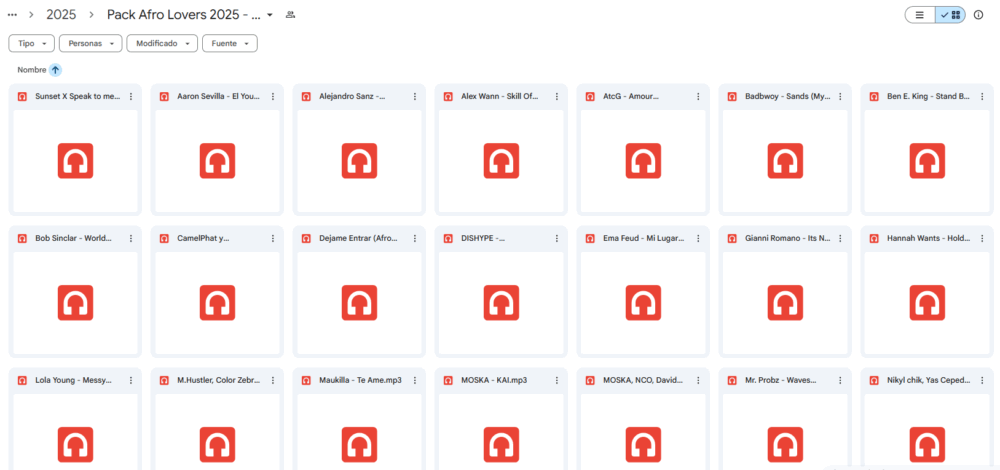Expand Pack Afro Lovers 2025 folder menu arrow

click(270, 15)
